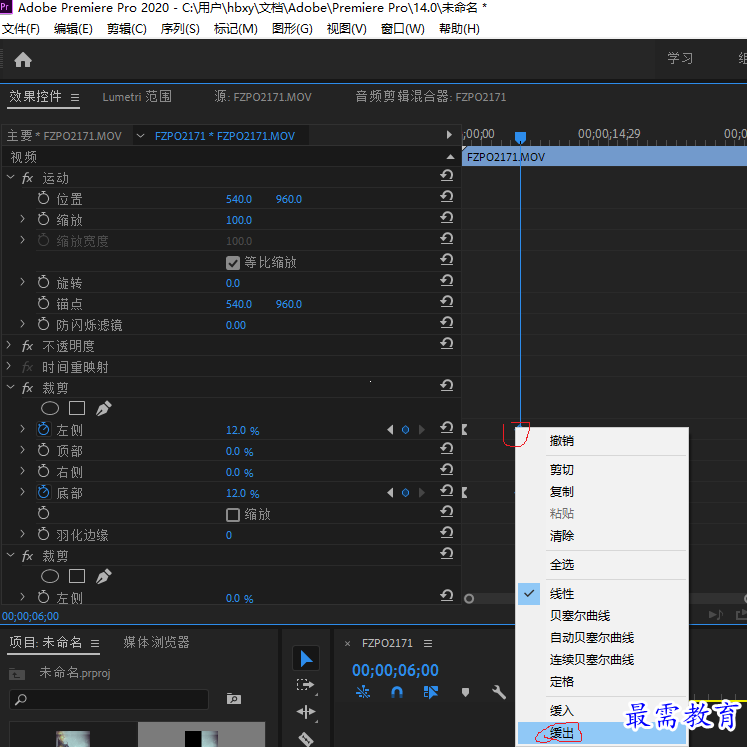This screenshot has width=747, height=747.
Task: Expand the 旋转 property
Action: click(x=22, y=282)
